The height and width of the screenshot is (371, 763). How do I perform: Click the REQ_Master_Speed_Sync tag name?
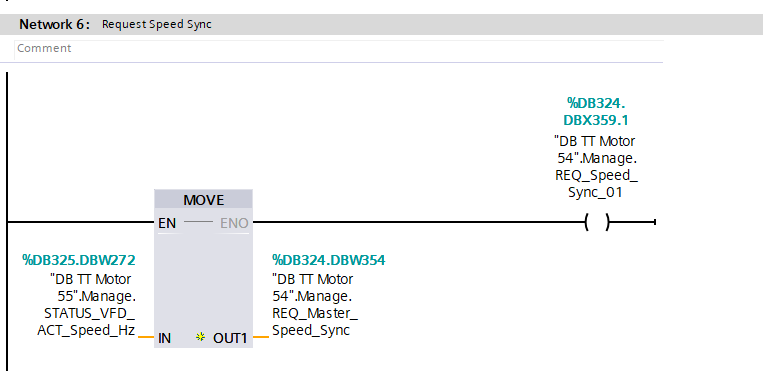pos(315,321)
